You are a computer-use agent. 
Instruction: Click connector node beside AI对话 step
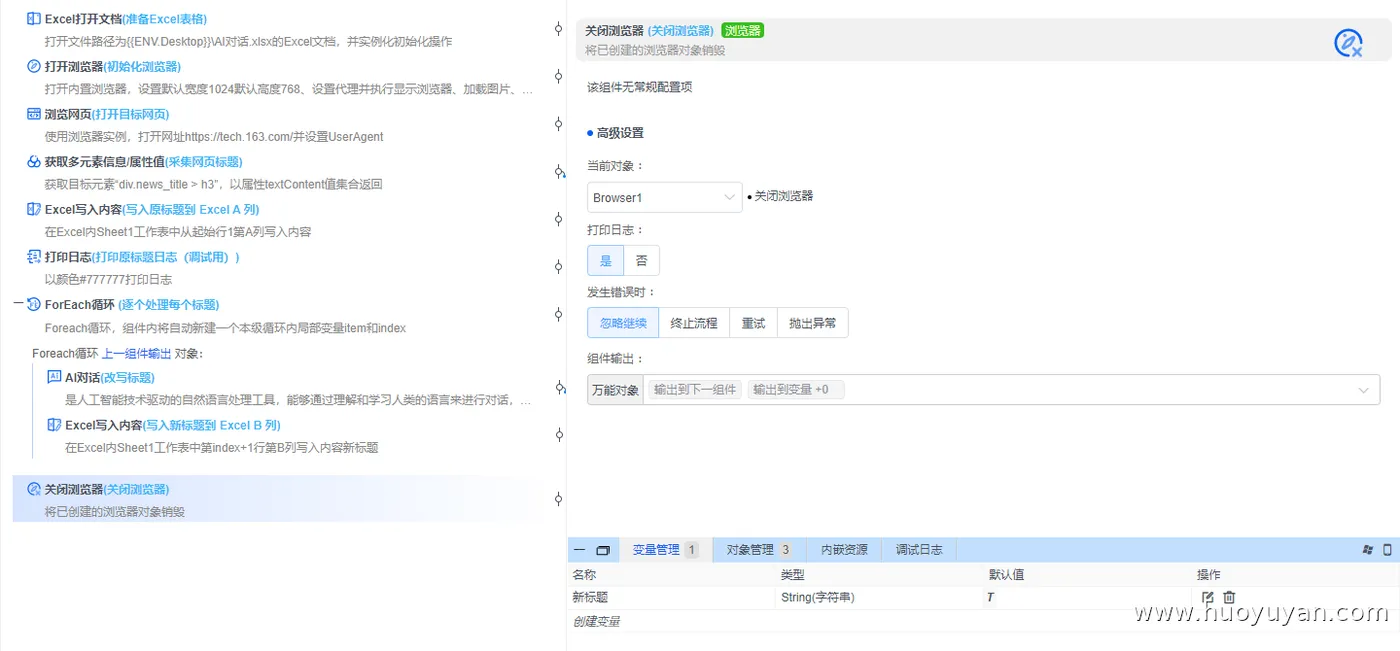[x=559, y=387]
